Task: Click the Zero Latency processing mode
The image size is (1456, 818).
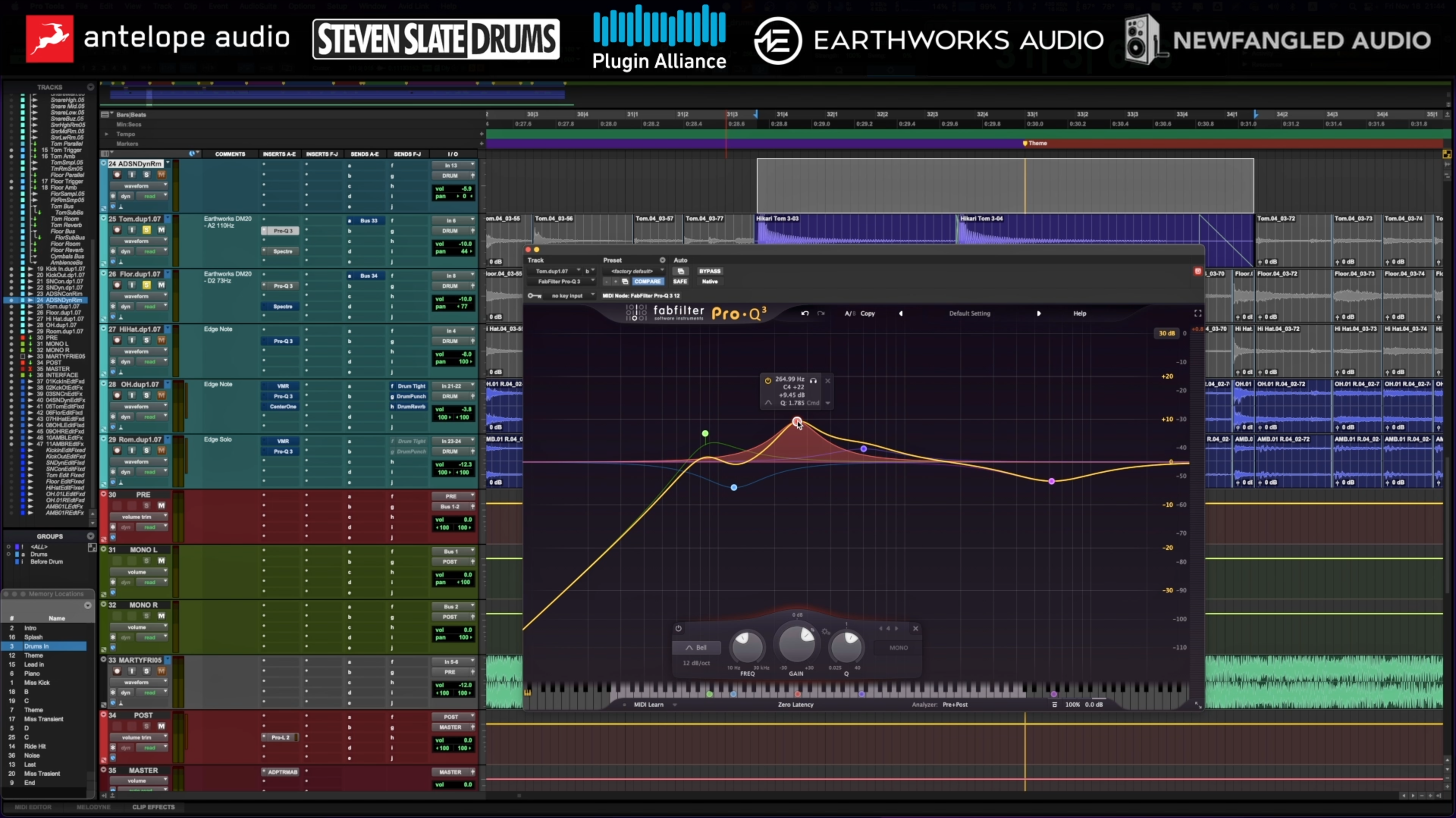Action: click(x=795, y=704)
